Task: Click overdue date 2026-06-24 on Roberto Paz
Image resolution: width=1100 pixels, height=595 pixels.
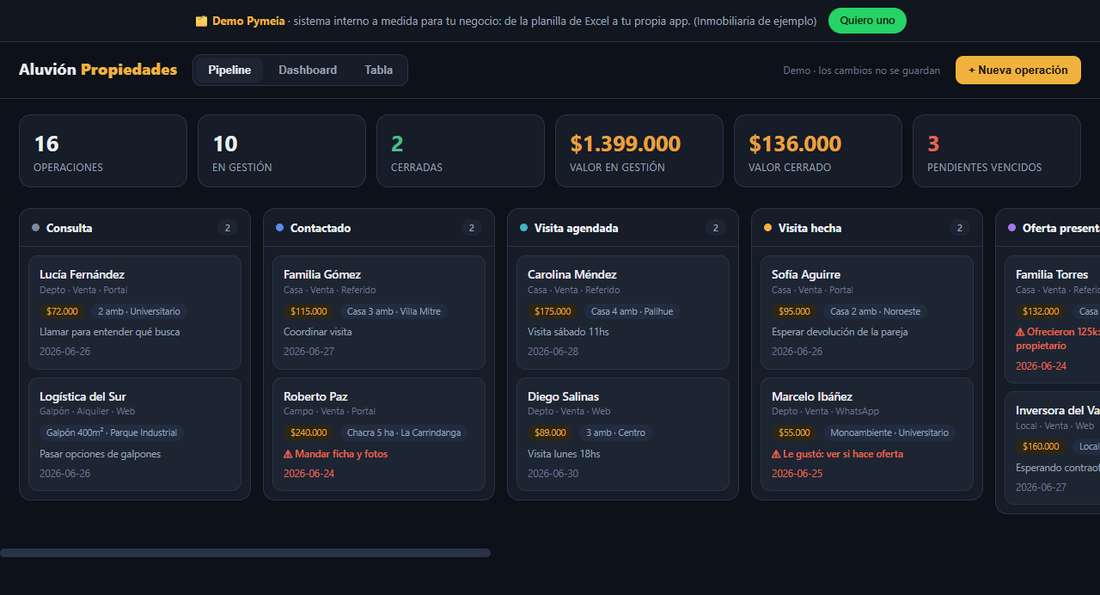Action: pyautogui.click(x=309, y=474)
